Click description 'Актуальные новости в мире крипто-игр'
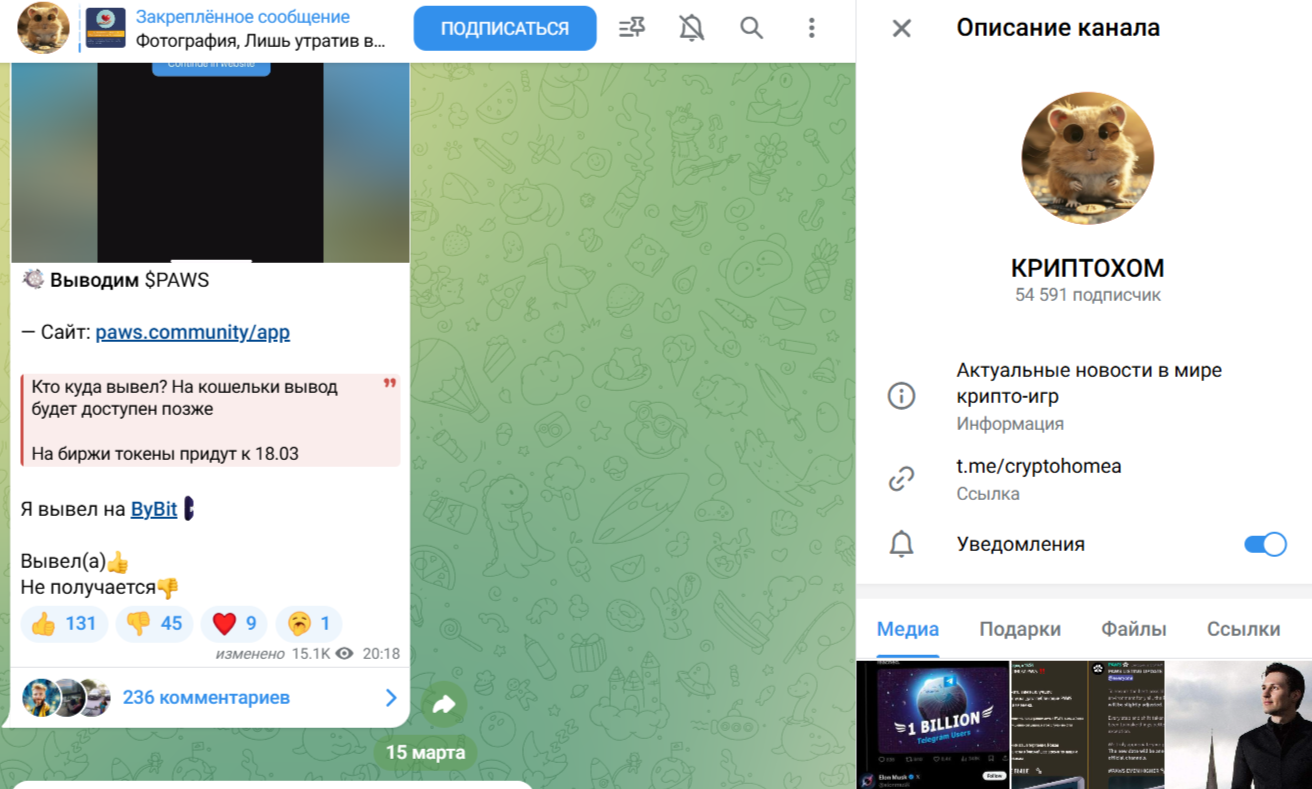The height and width of the screenshot is (789, 1312). tap(1089, 383)
